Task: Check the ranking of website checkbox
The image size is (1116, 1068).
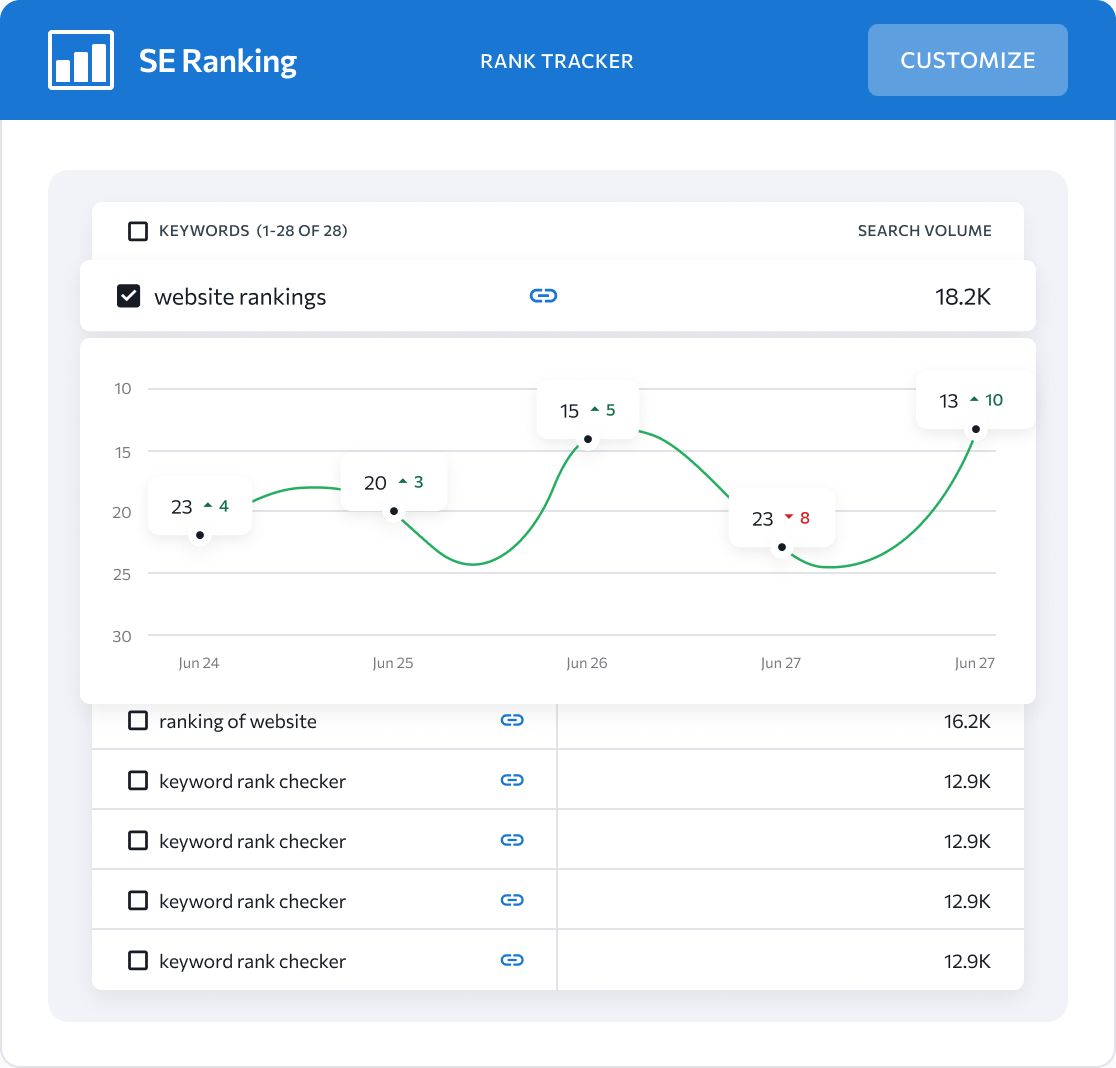Action: [137, 720]
